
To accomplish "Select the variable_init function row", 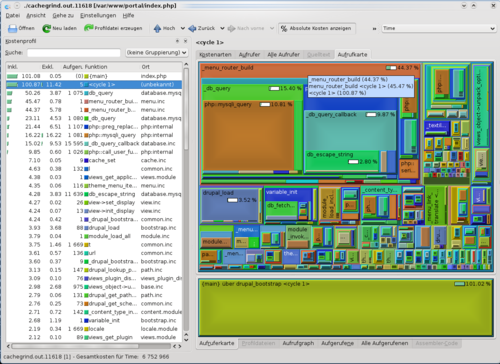I will [94, 320].
